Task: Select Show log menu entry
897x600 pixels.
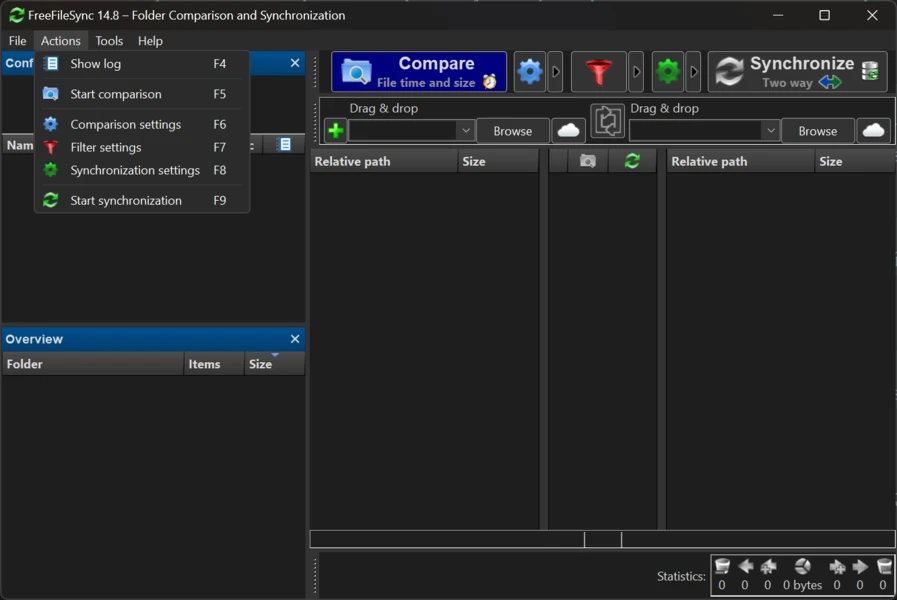Action: click(x=142, y=63)
